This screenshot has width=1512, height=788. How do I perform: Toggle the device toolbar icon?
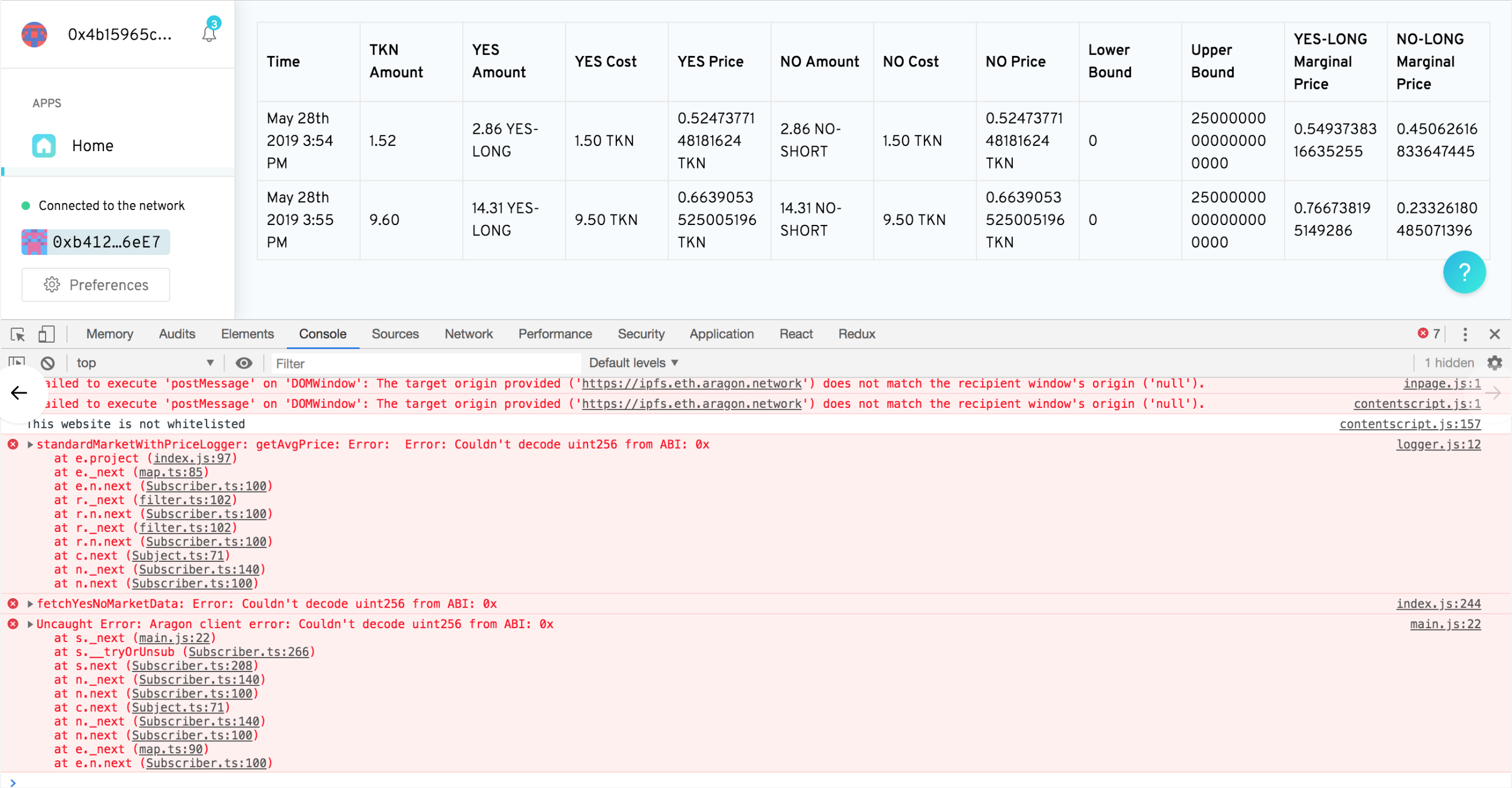[46, 335]
